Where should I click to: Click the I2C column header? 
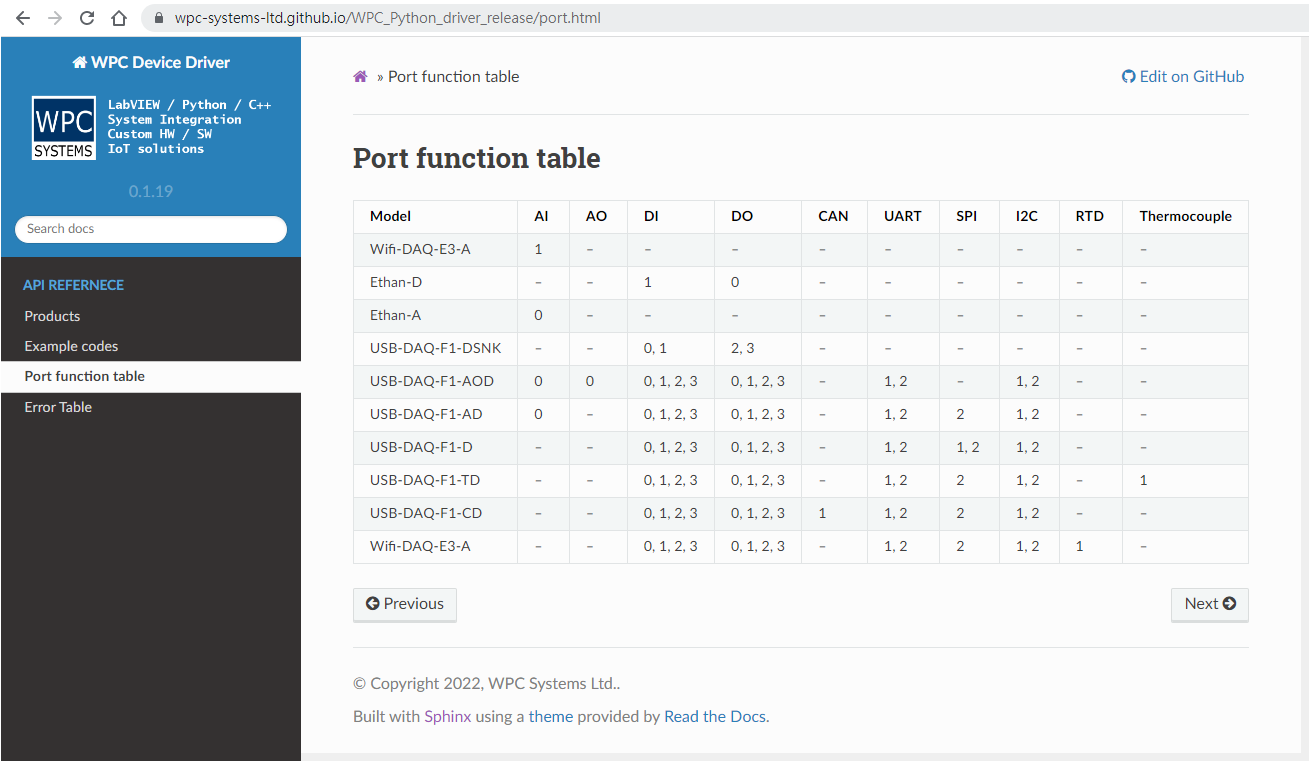point(1027,216)
